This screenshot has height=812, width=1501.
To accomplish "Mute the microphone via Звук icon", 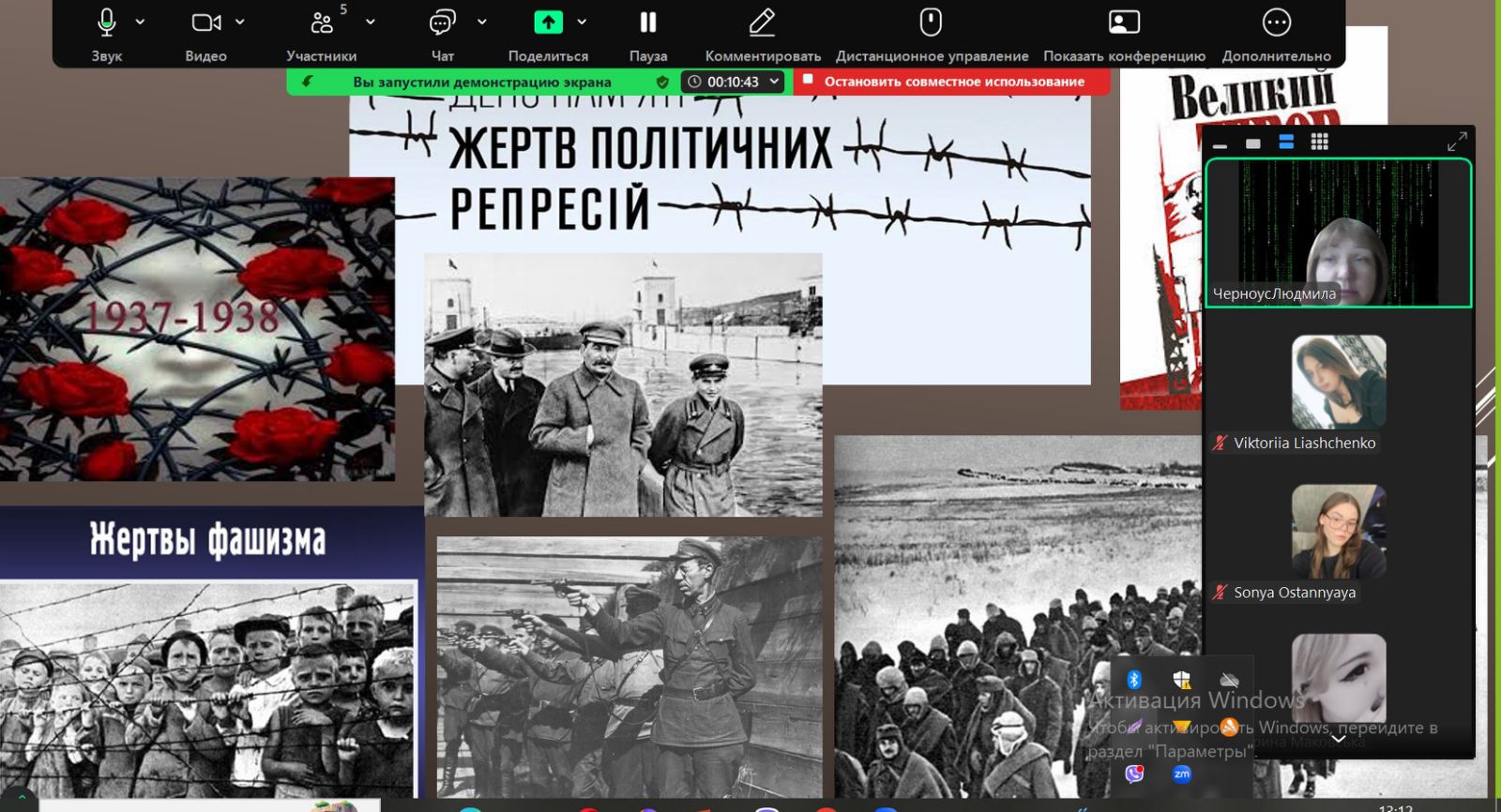I will [107, 23].
